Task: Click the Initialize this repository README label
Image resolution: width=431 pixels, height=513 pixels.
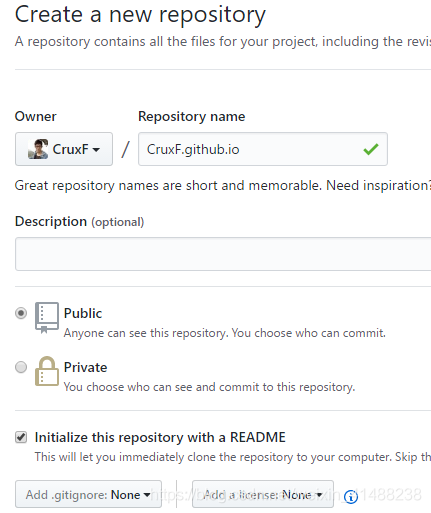Action: click(160, 437)
